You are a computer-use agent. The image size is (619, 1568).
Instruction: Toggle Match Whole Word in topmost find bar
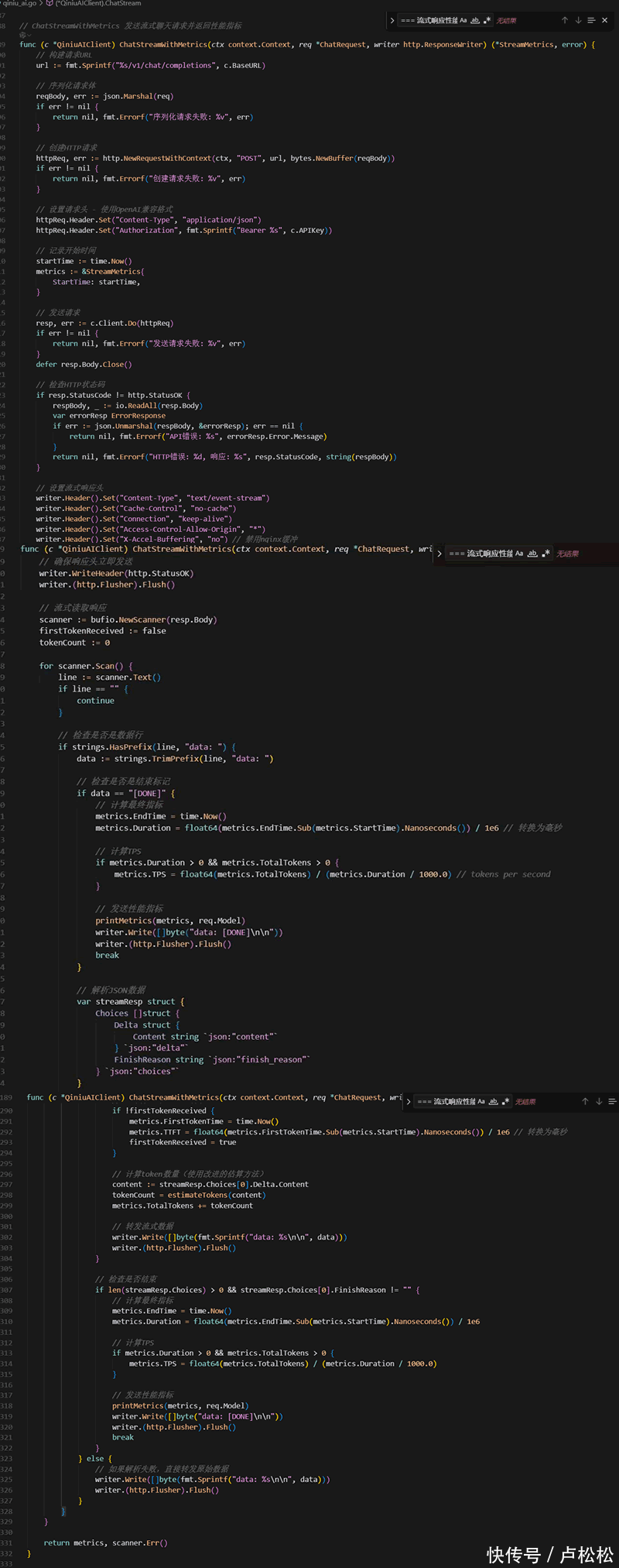tap(475, 20)
